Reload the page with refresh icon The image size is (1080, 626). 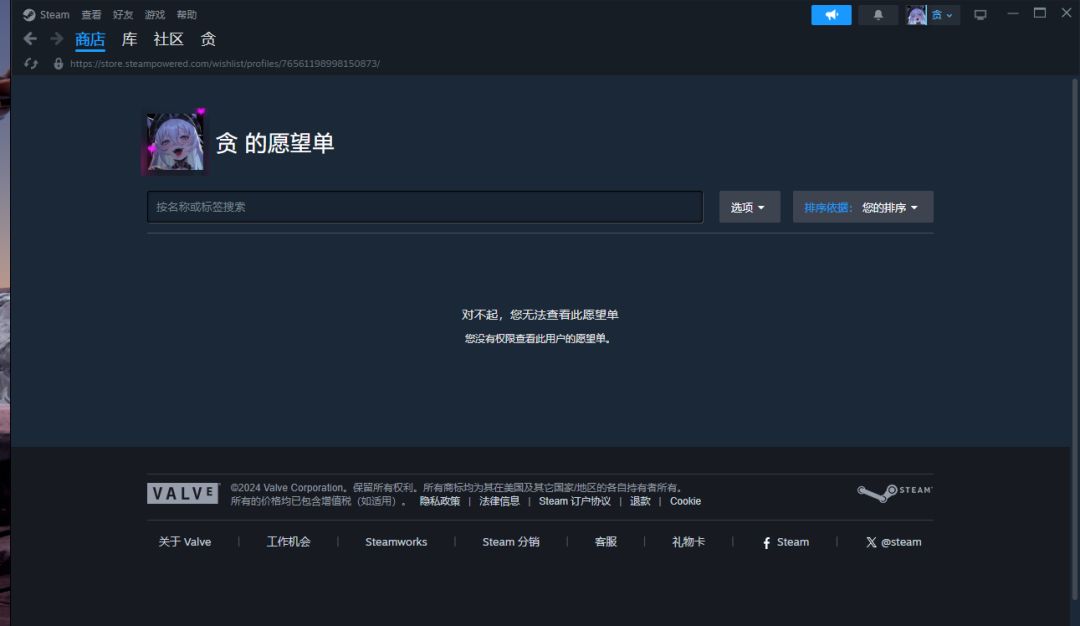click(31, 63)
